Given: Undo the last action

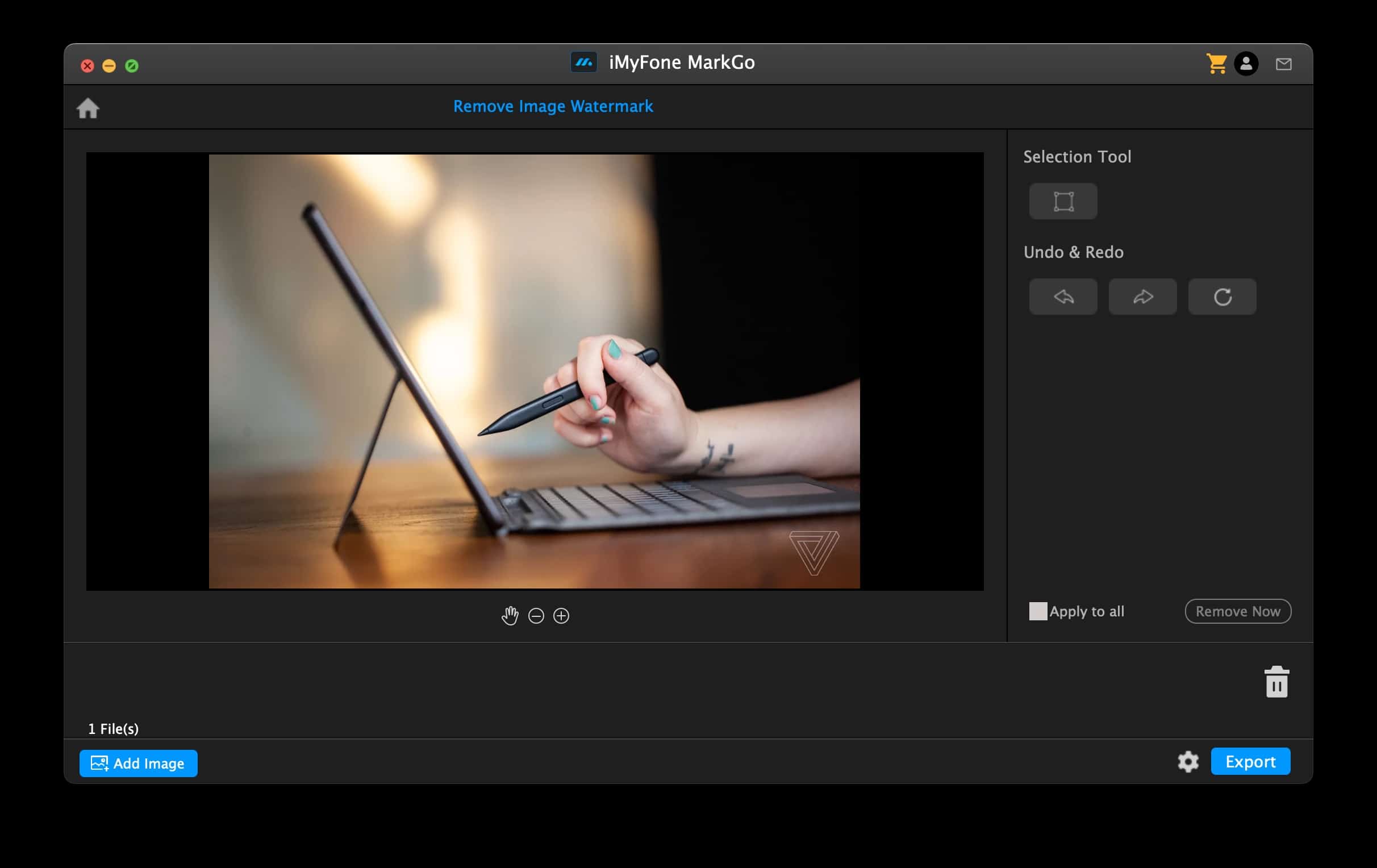Looking at the screenshot, I should coord(1063,297).
